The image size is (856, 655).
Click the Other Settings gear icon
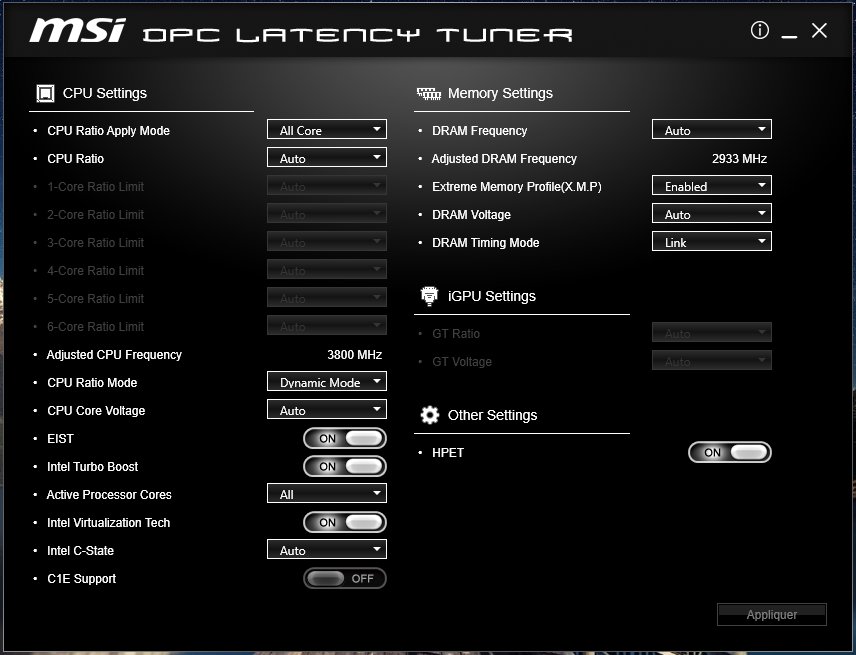click(430, 415)
